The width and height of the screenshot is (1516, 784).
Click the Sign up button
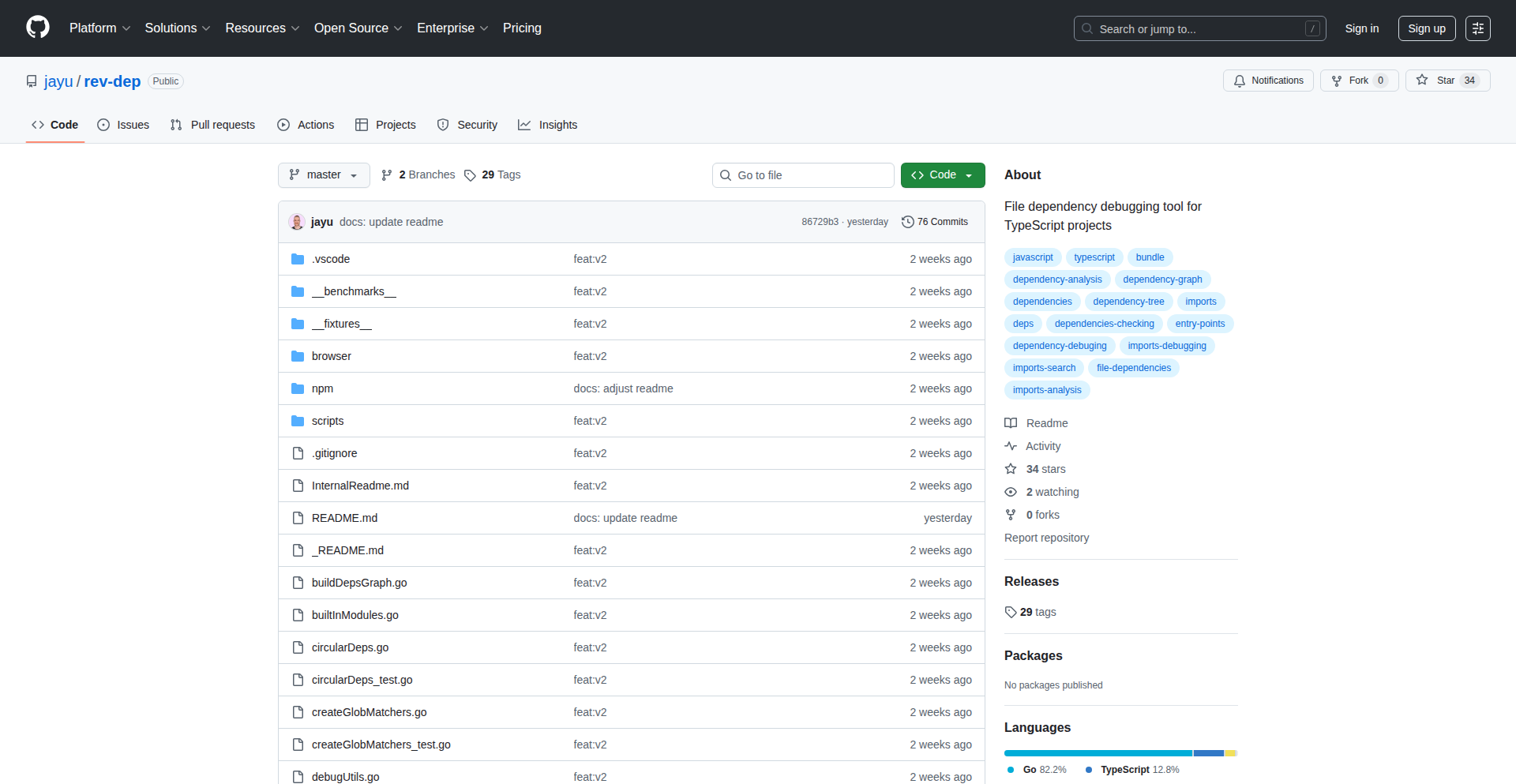(x=1426, y=28)
